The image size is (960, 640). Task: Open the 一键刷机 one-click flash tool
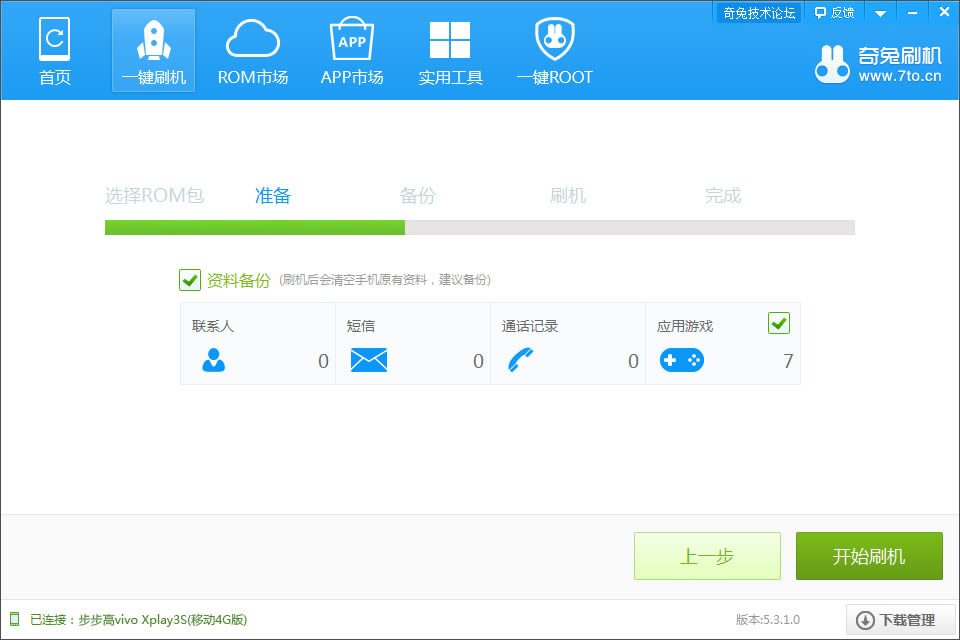coord(153,50)
